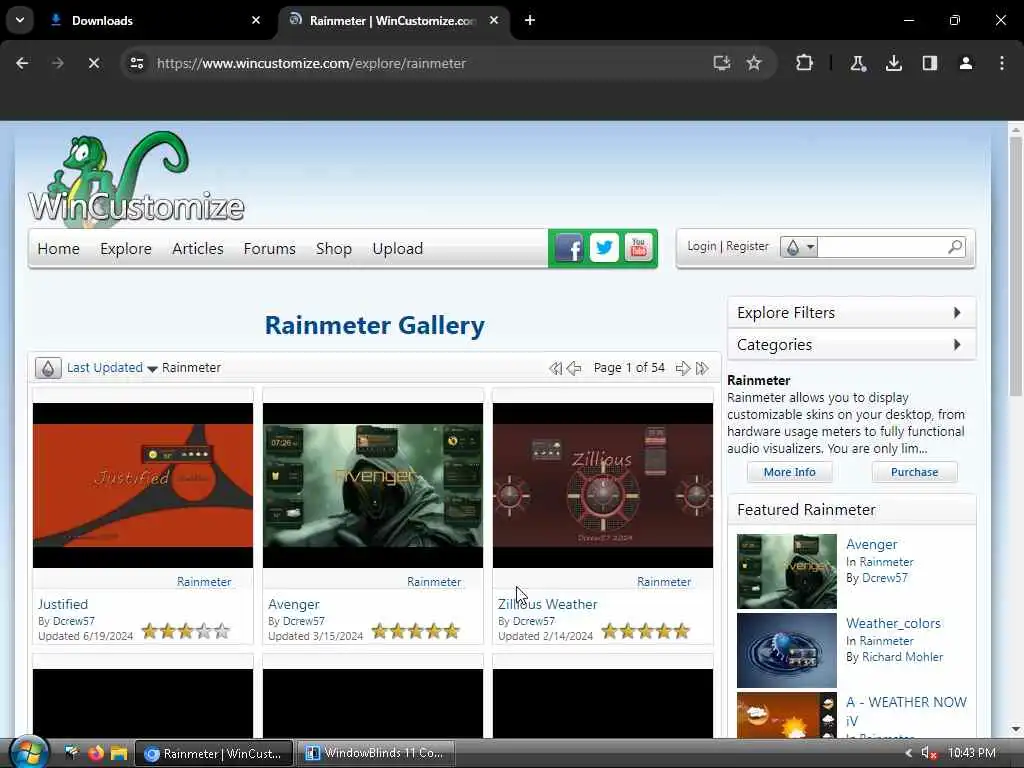Image resolution: width=1024 pixels, height=768 pixels.
Task: Open the Chrome three-dot menu
Action: (x=1002, y=63)
